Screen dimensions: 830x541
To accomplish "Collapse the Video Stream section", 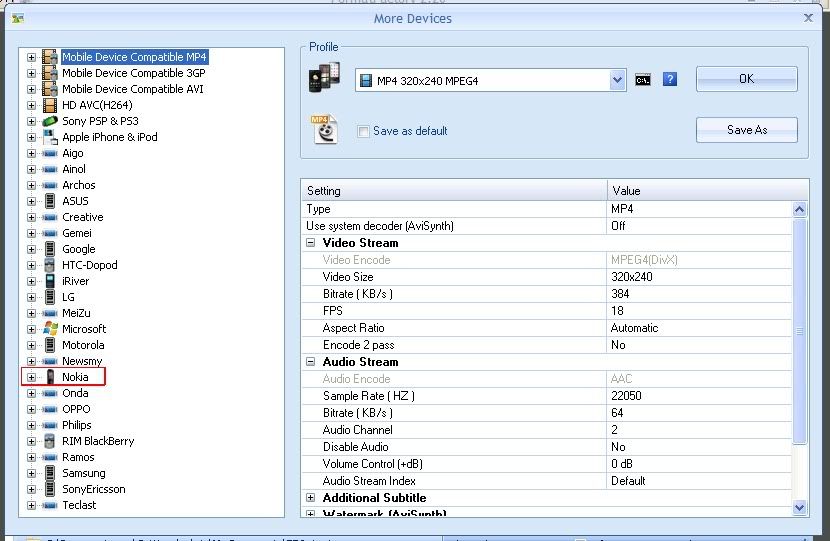I will (x=311, y=243).
